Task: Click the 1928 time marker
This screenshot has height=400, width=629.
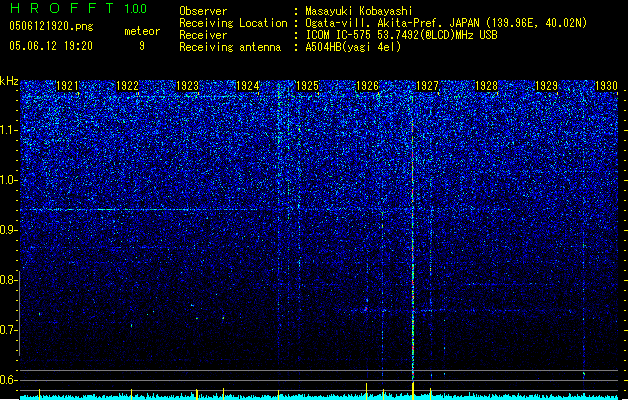Action: 486,86
